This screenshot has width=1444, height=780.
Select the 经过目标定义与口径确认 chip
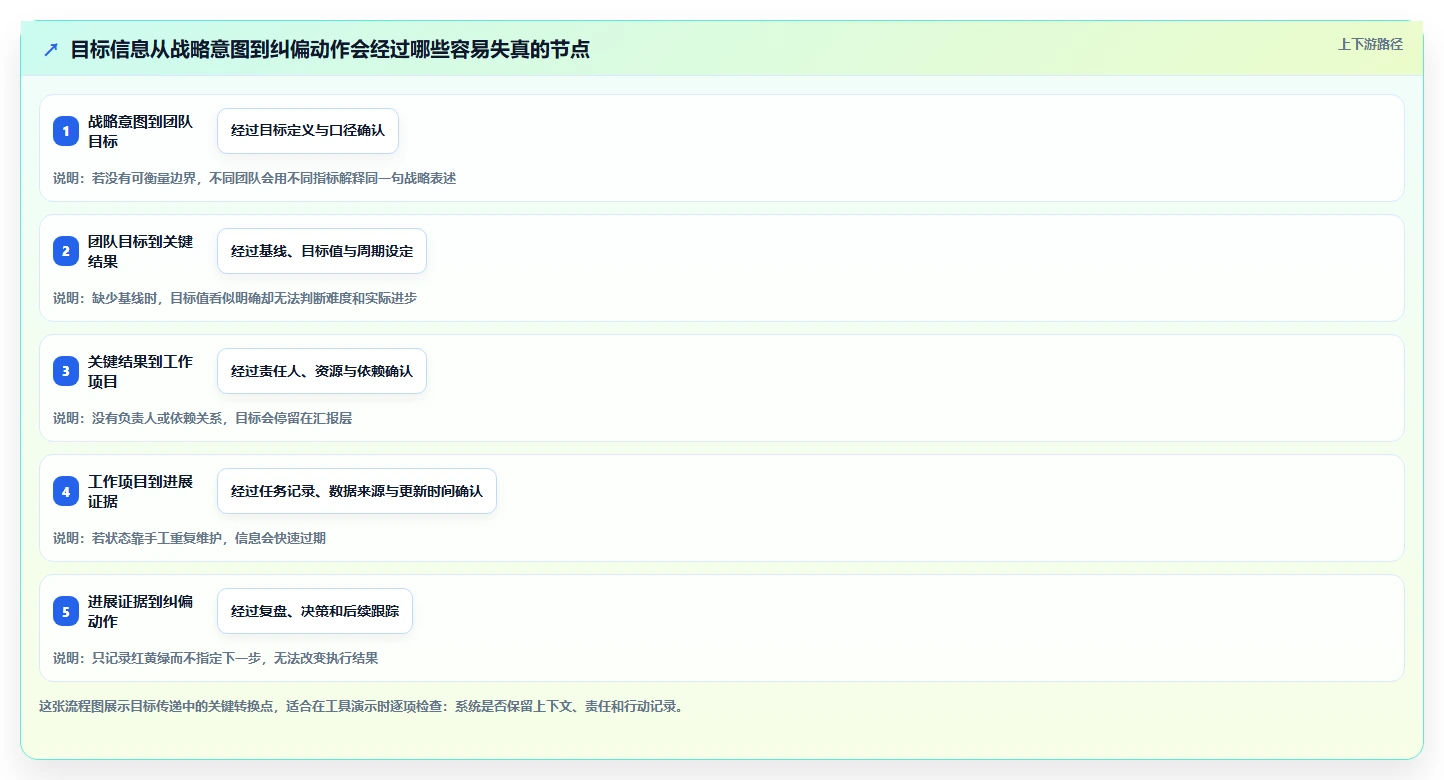308,131
